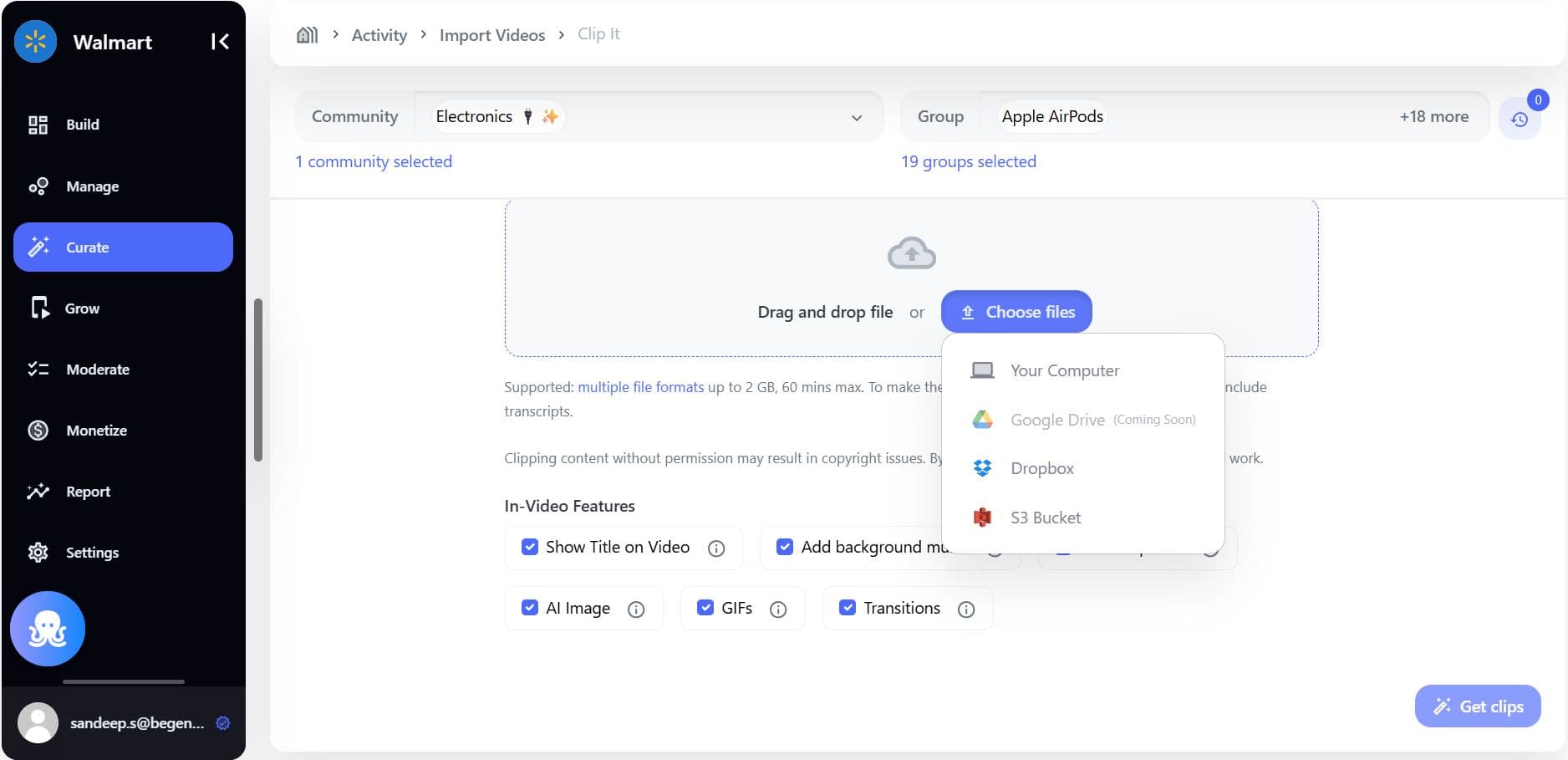
Task: Click the verified badge next to email
Action: 223,723
